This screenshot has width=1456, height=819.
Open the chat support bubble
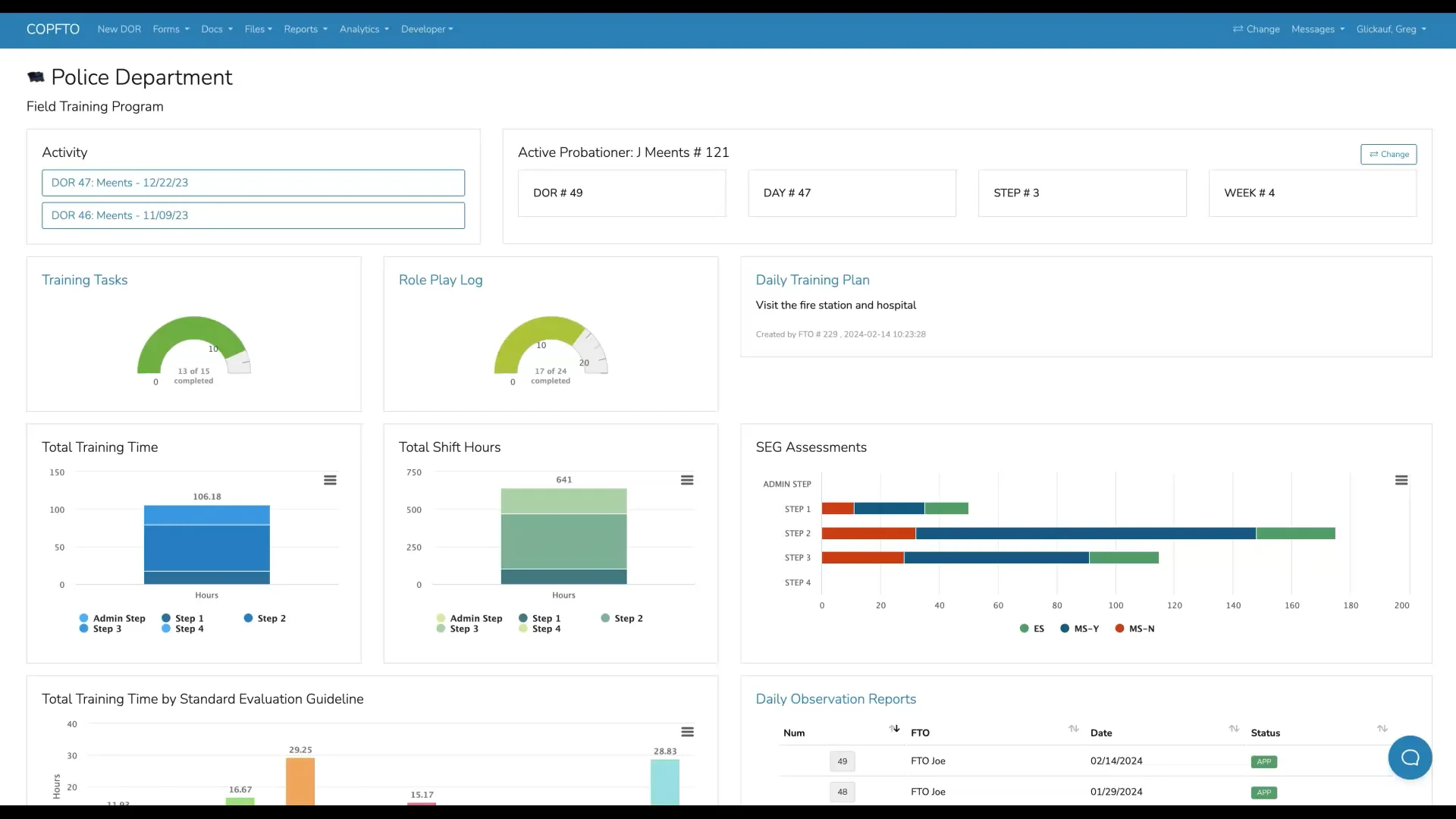pyautogui.click(x=1410, y=758)
